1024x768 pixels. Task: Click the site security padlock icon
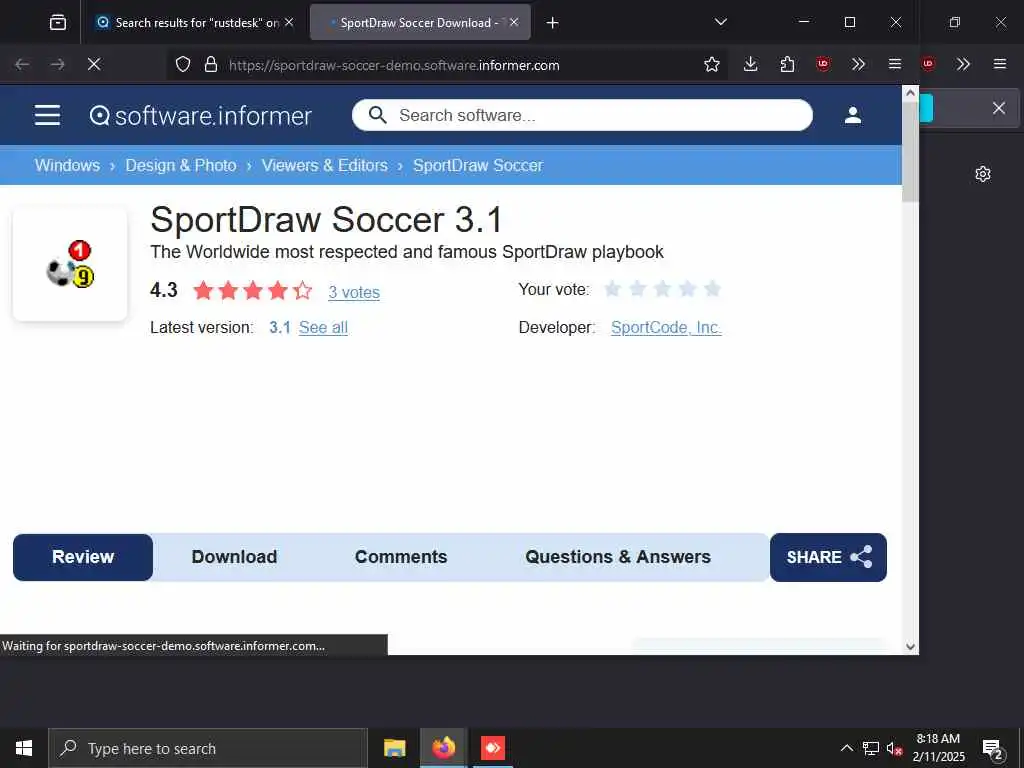[x=210, y=64]
